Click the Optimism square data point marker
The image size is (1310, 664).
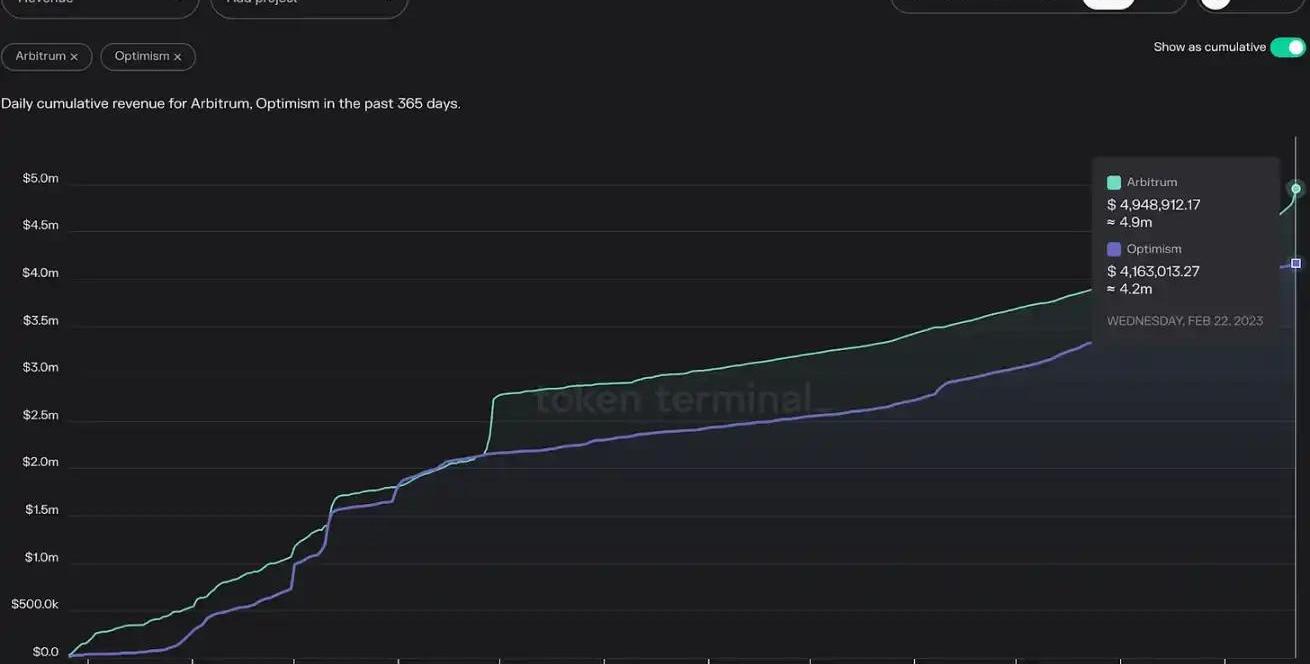(1296, 263)
